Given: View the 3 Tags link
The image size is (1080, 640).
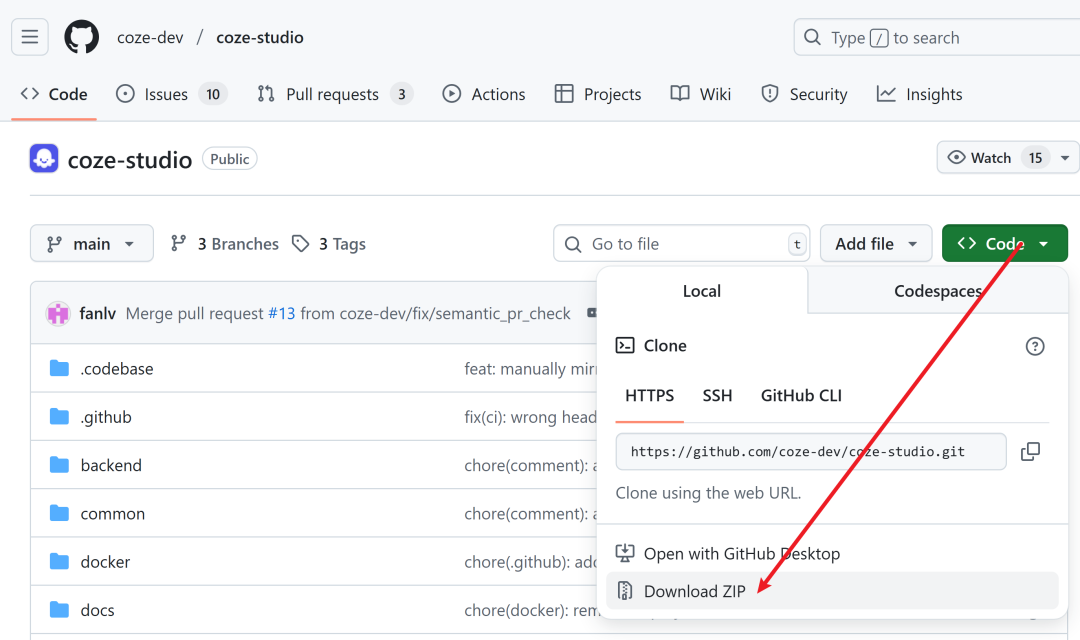Looking at the screenshot, I should (x=329, y=243).
